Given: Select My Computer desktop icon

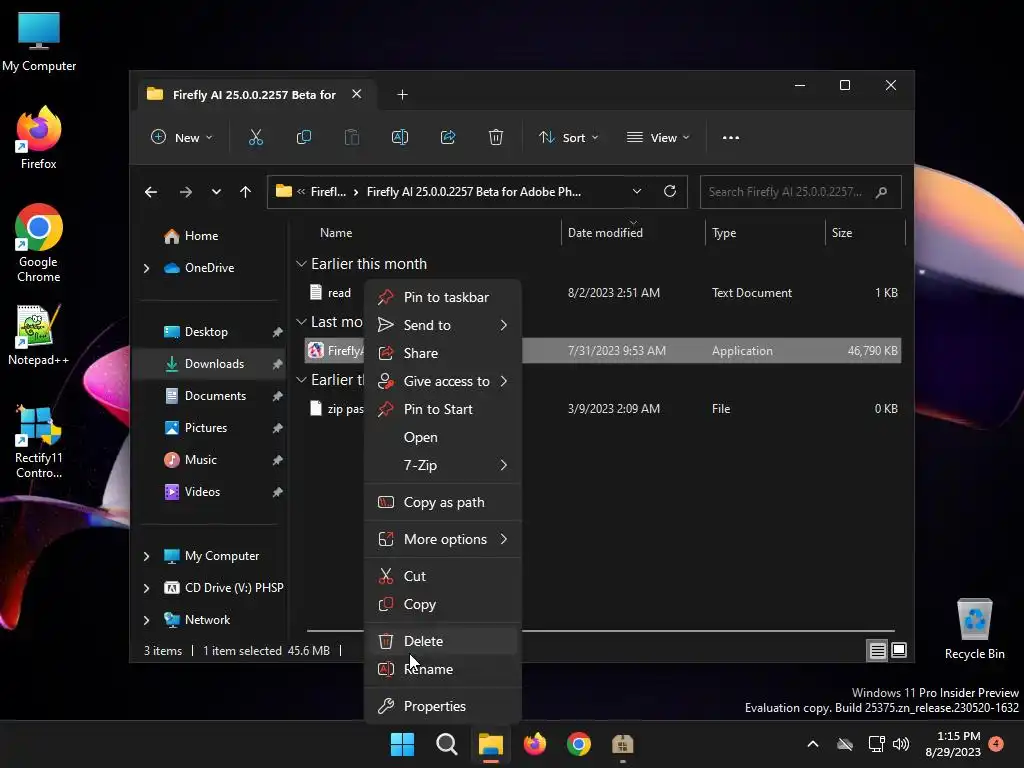Looking at the screenshot, I should (39, 42).
